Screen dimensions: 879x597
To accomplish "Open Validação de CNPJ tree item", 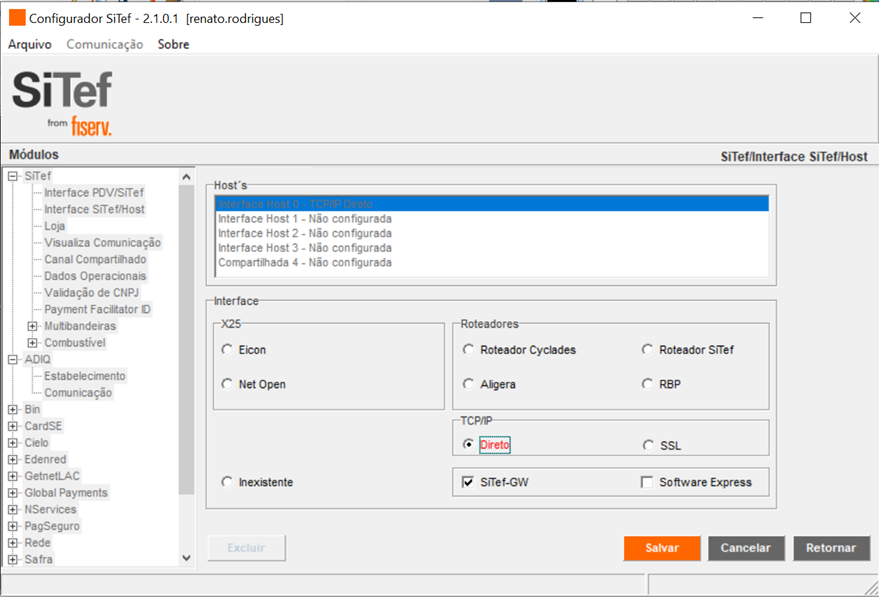I will click(91, 293).
